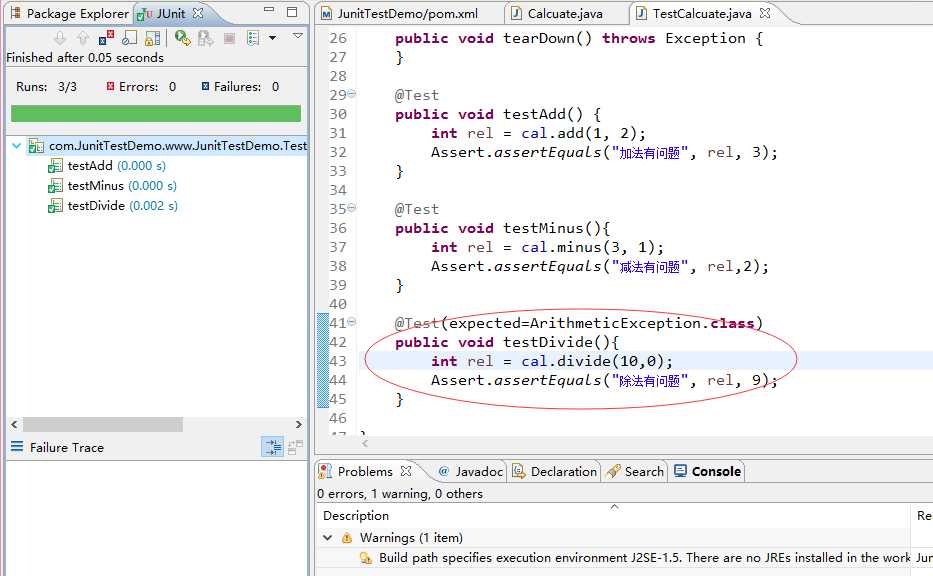Close the JUnit view tab

198,12
